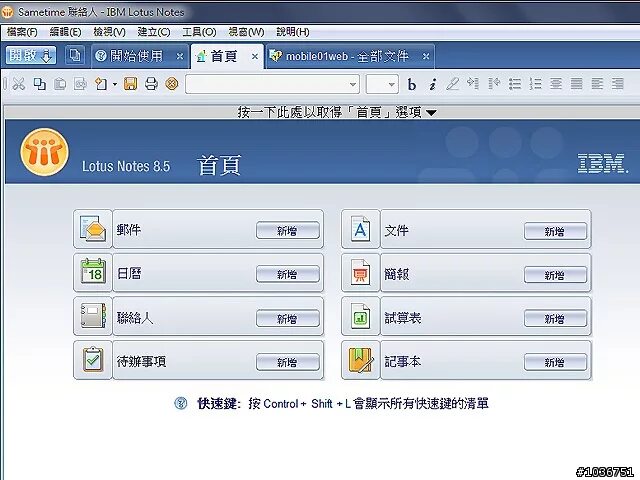This screenshot has height=480, width=640.
Task: Open the 說明(H) menu
Action: point(293,32)
